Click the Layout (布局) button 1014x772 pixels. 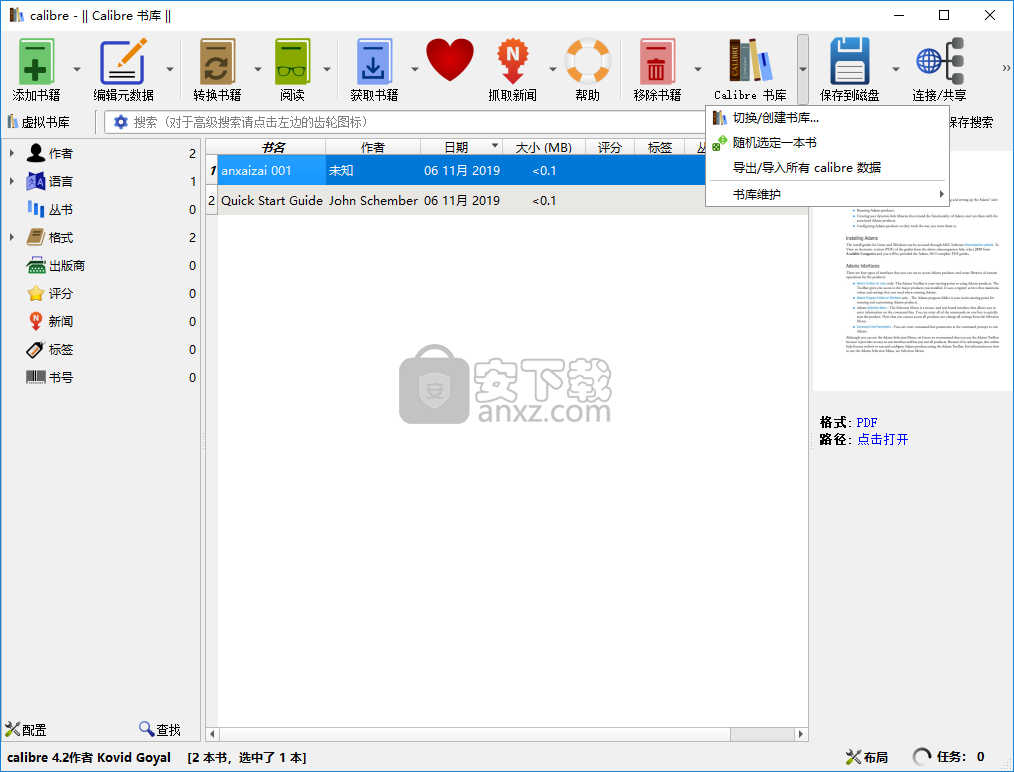867,757
